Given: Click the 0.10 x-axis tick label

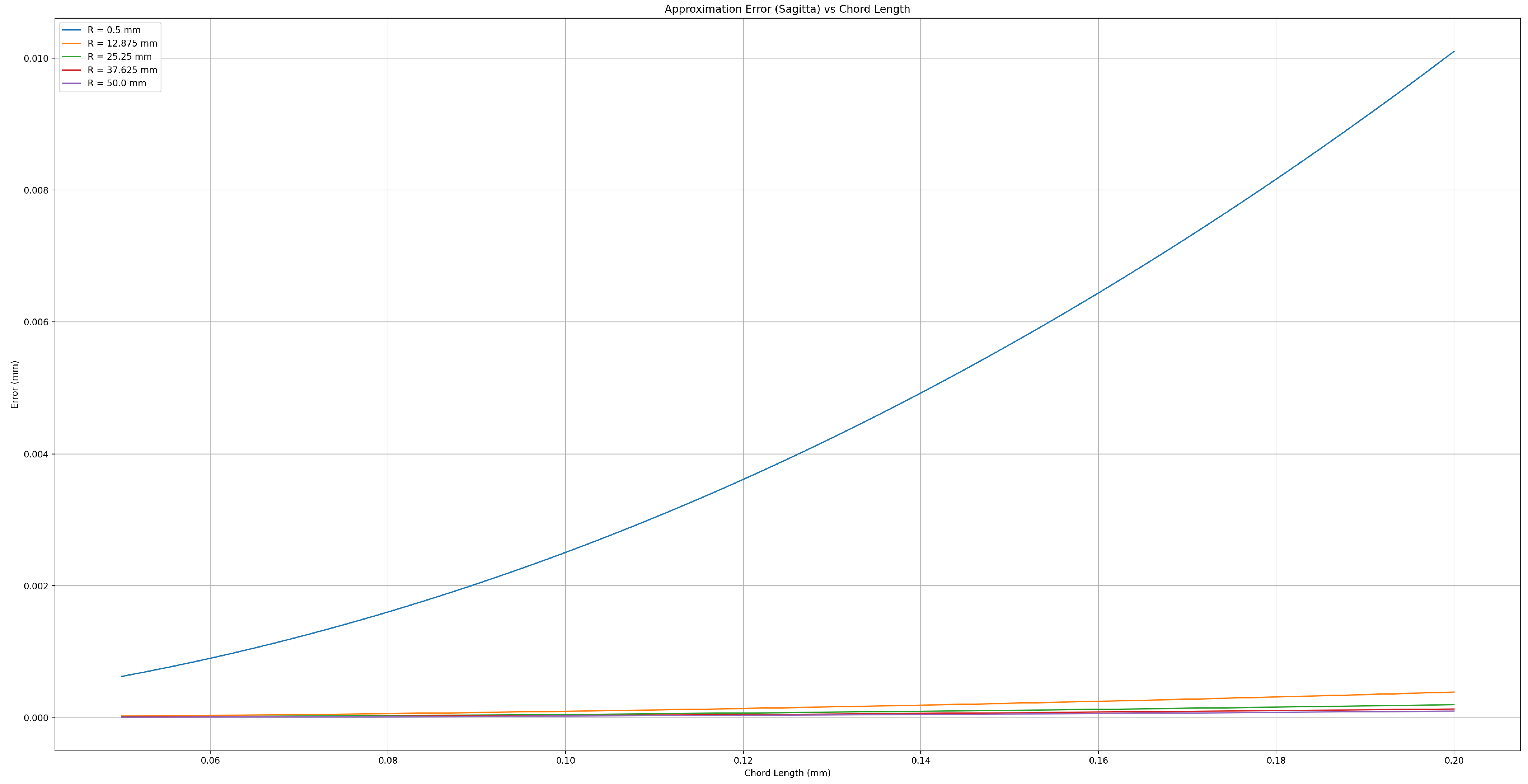Looking at the screenshot, I should click(x=565, y=760).
